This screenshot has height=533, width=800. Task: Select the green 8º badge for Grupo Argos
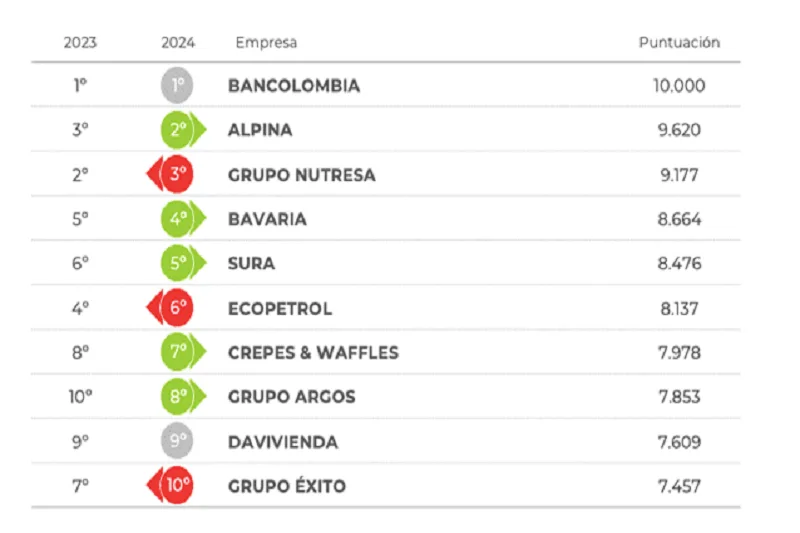point(179,397)
